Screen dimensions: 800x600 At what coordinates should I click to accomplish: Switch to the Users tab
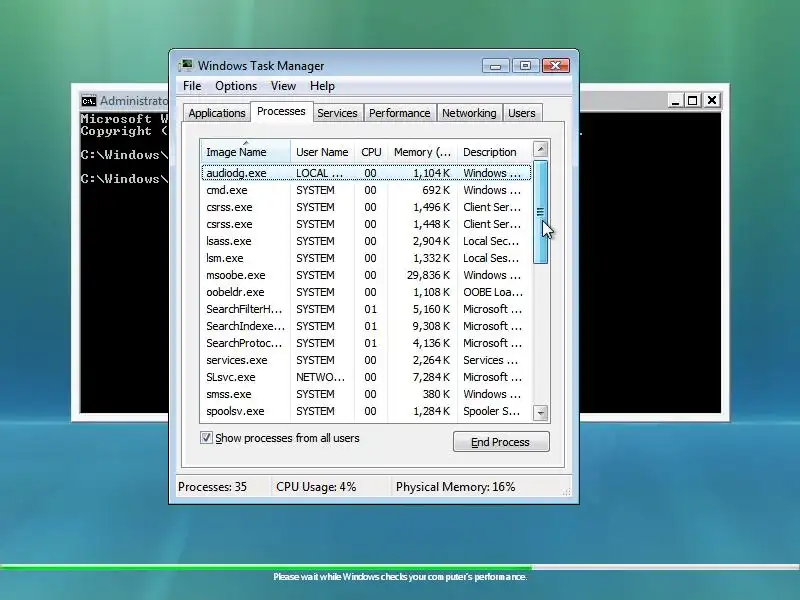tap(521, 113)
